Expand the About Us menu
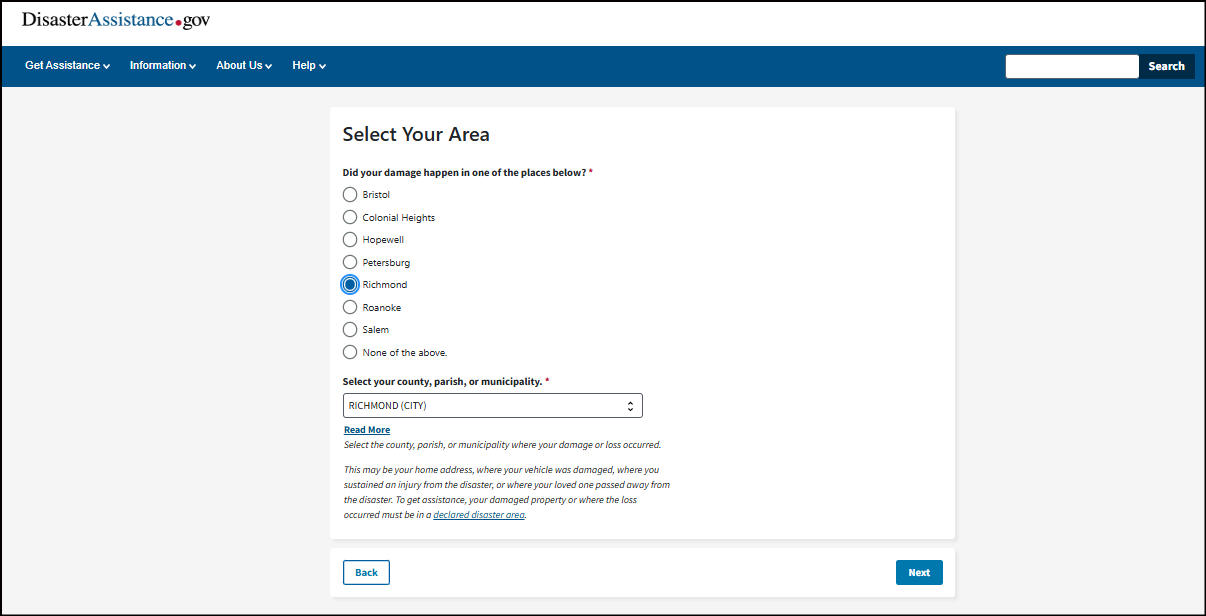 [244, 66]
